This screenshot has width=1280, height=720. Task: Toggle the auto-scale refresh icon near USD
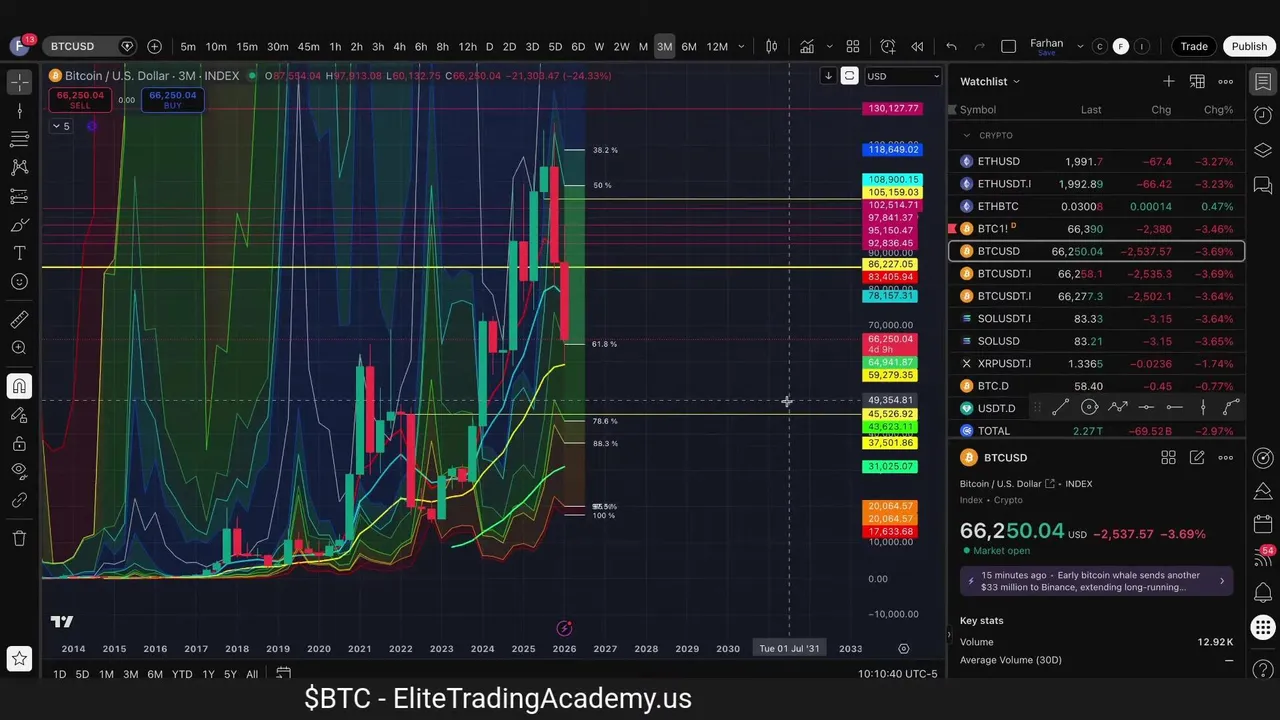click(x=849, y=76)
